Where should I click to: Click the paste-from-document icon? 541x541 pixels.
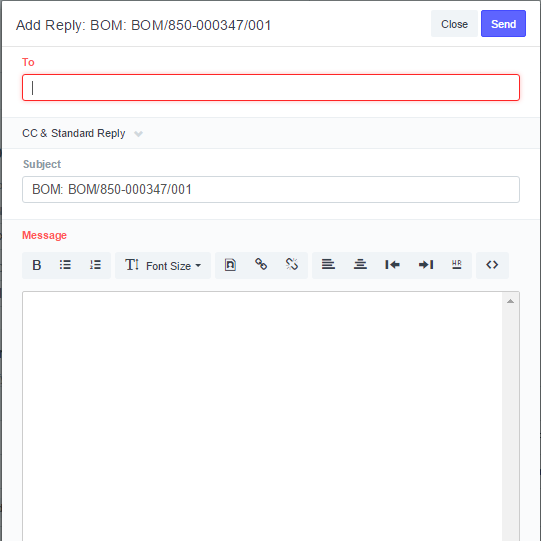coord(230,265)
